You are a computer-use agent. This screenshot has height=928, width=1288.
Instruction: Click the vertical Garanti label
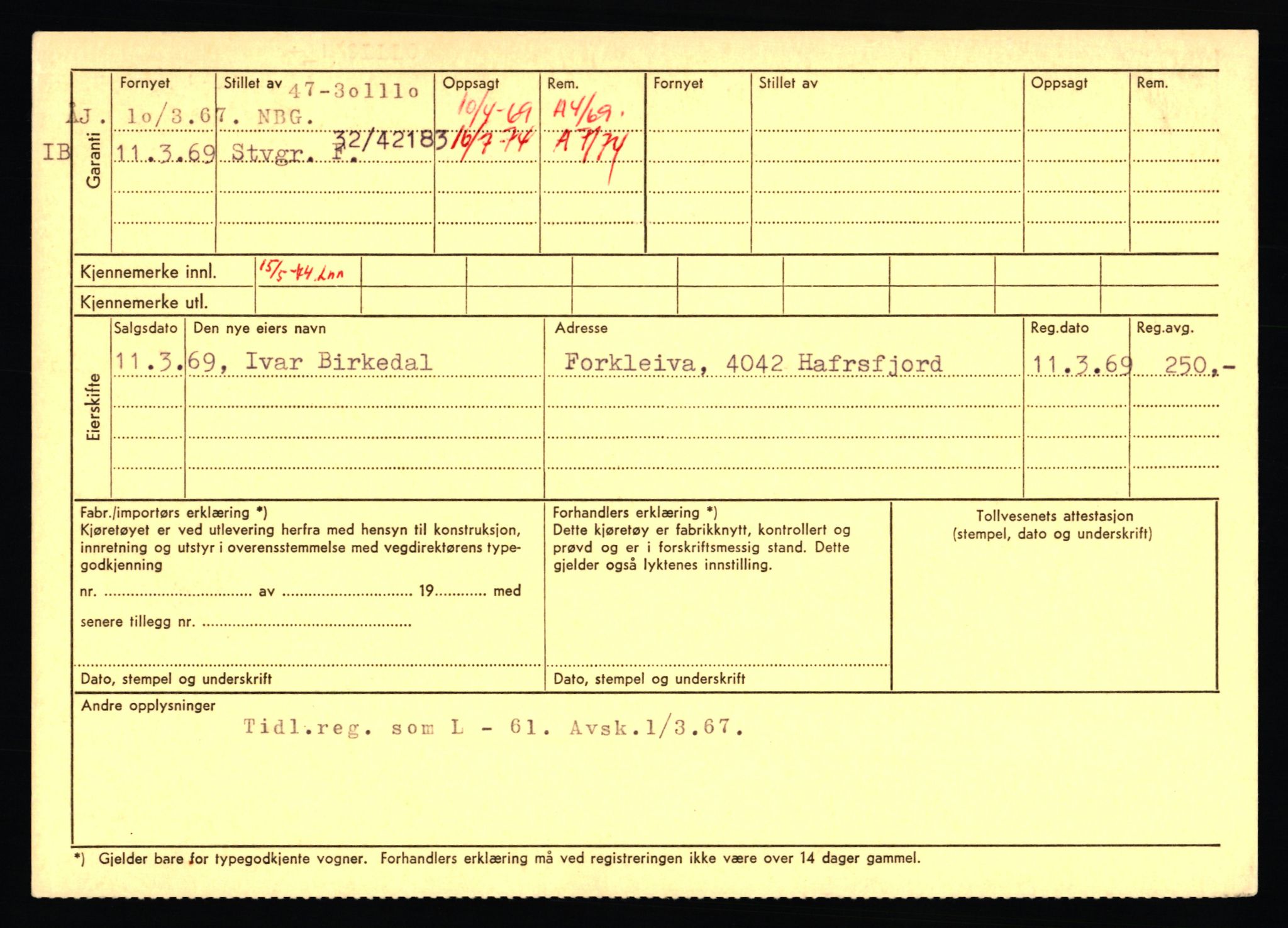[x=94, y=160]
